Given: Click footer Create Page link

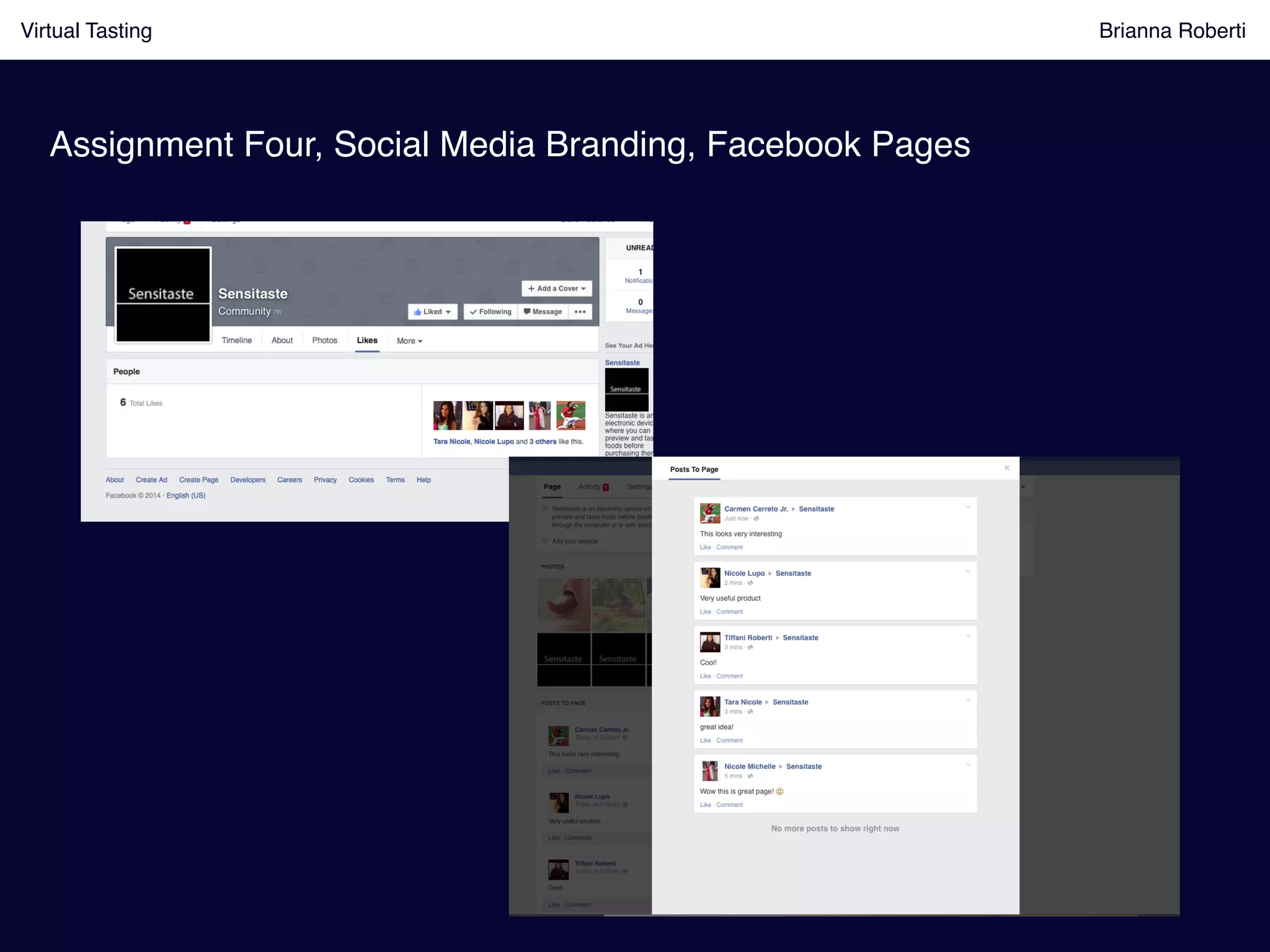Looking at the screenshot, I should tap(198, 480).
